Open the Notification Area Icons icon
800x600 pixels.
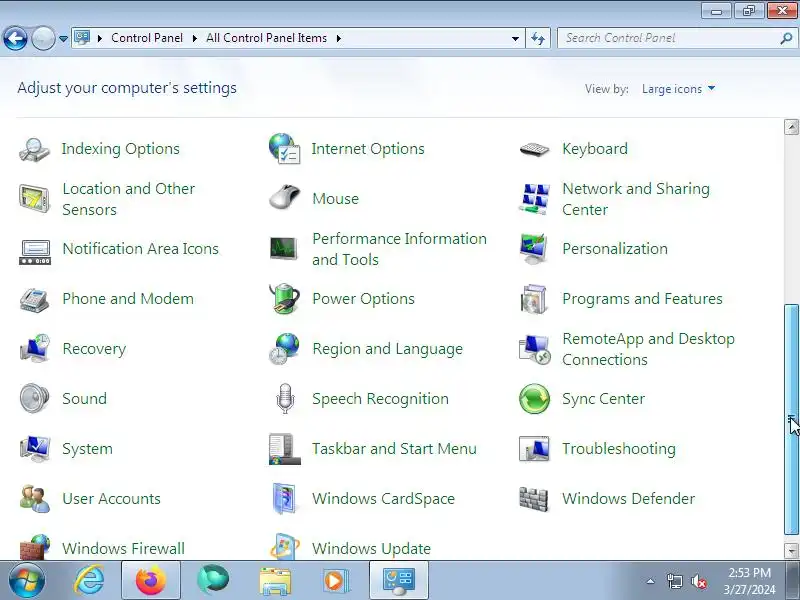tap(35, 252)
